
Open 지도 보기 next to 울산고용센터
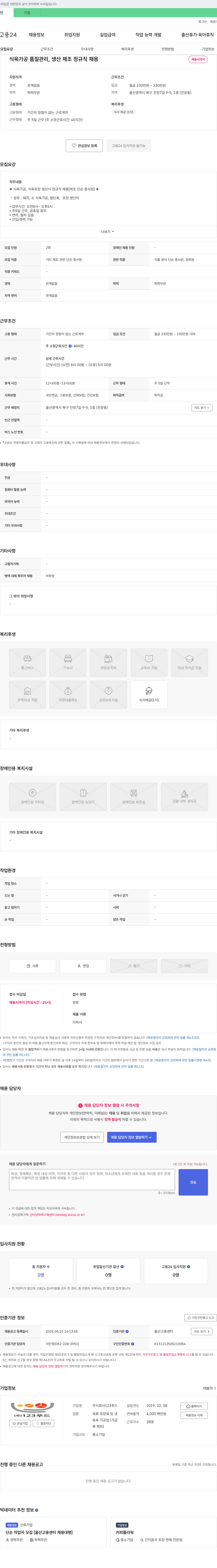point(202,1331)
